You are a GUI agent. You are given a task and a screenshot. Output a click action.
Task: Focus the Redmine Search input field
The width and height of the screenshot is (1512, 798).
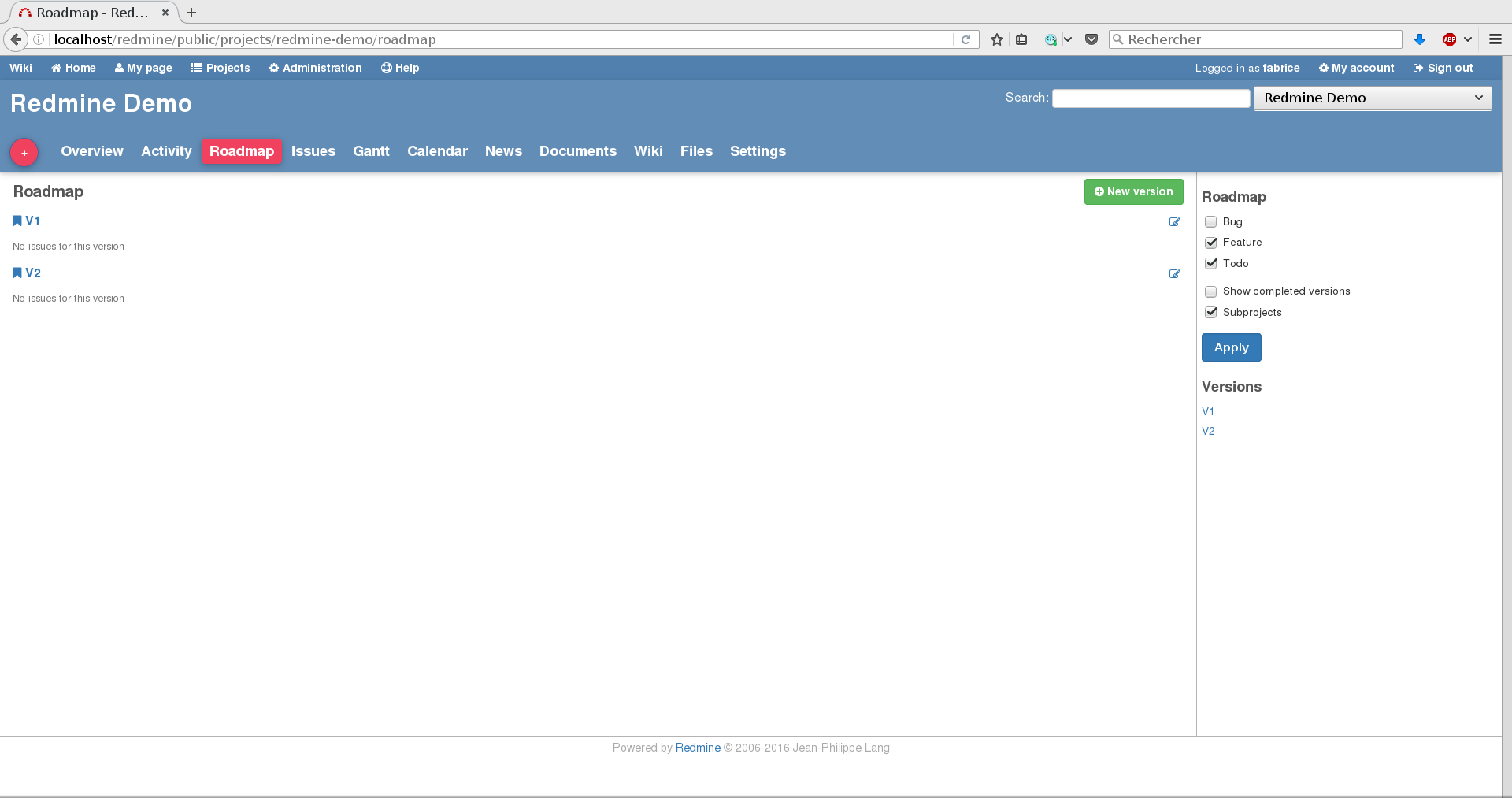click(x=1151, y=98)
